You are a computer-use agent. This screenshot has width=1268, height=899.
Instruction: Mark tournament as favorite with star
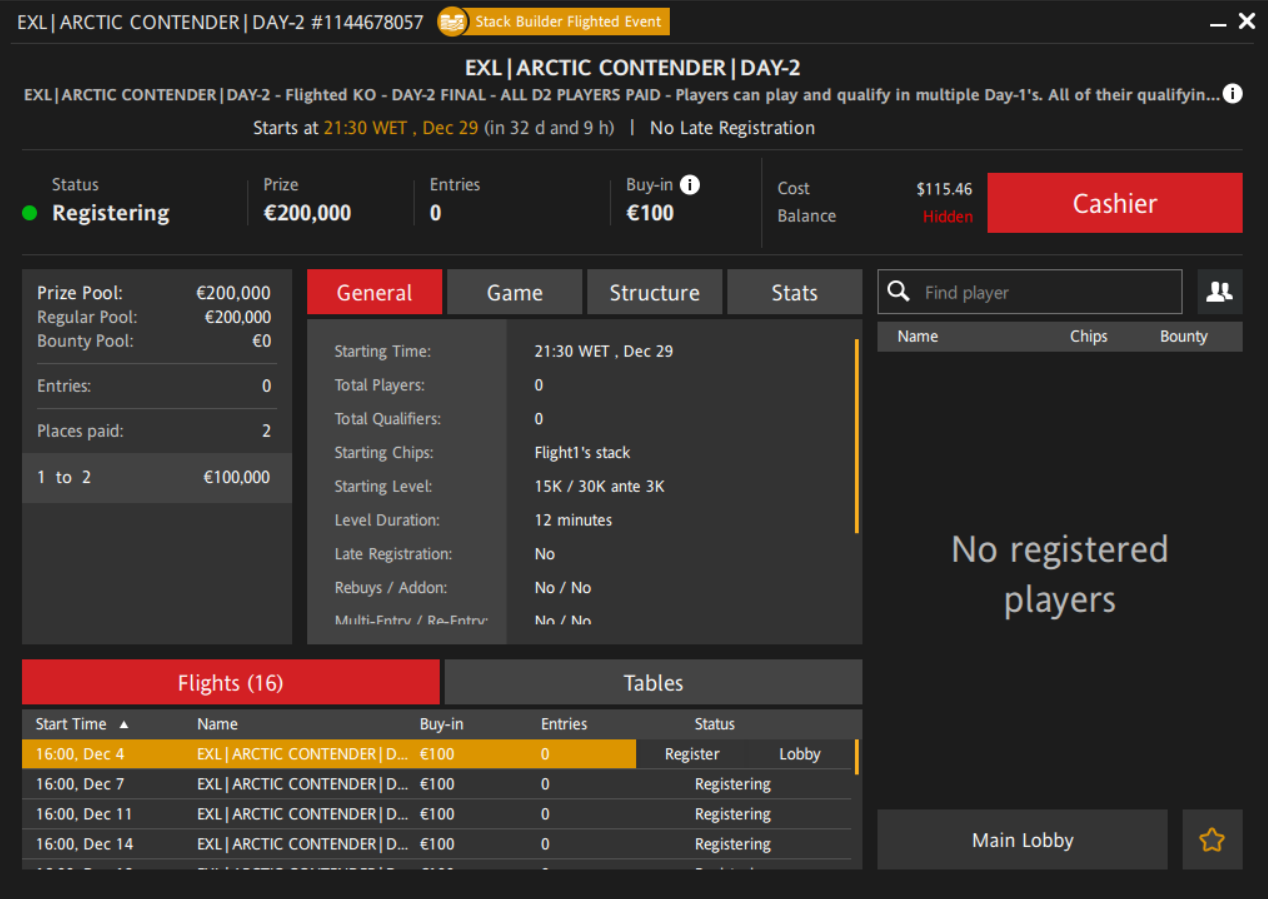(x=1211, y=840)
